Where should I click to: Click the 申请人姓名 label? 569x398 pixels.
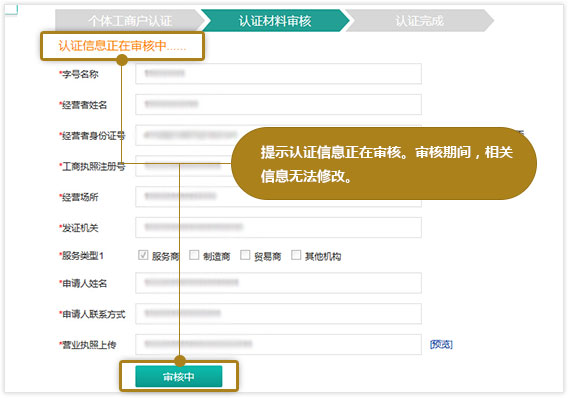point(83,284)
